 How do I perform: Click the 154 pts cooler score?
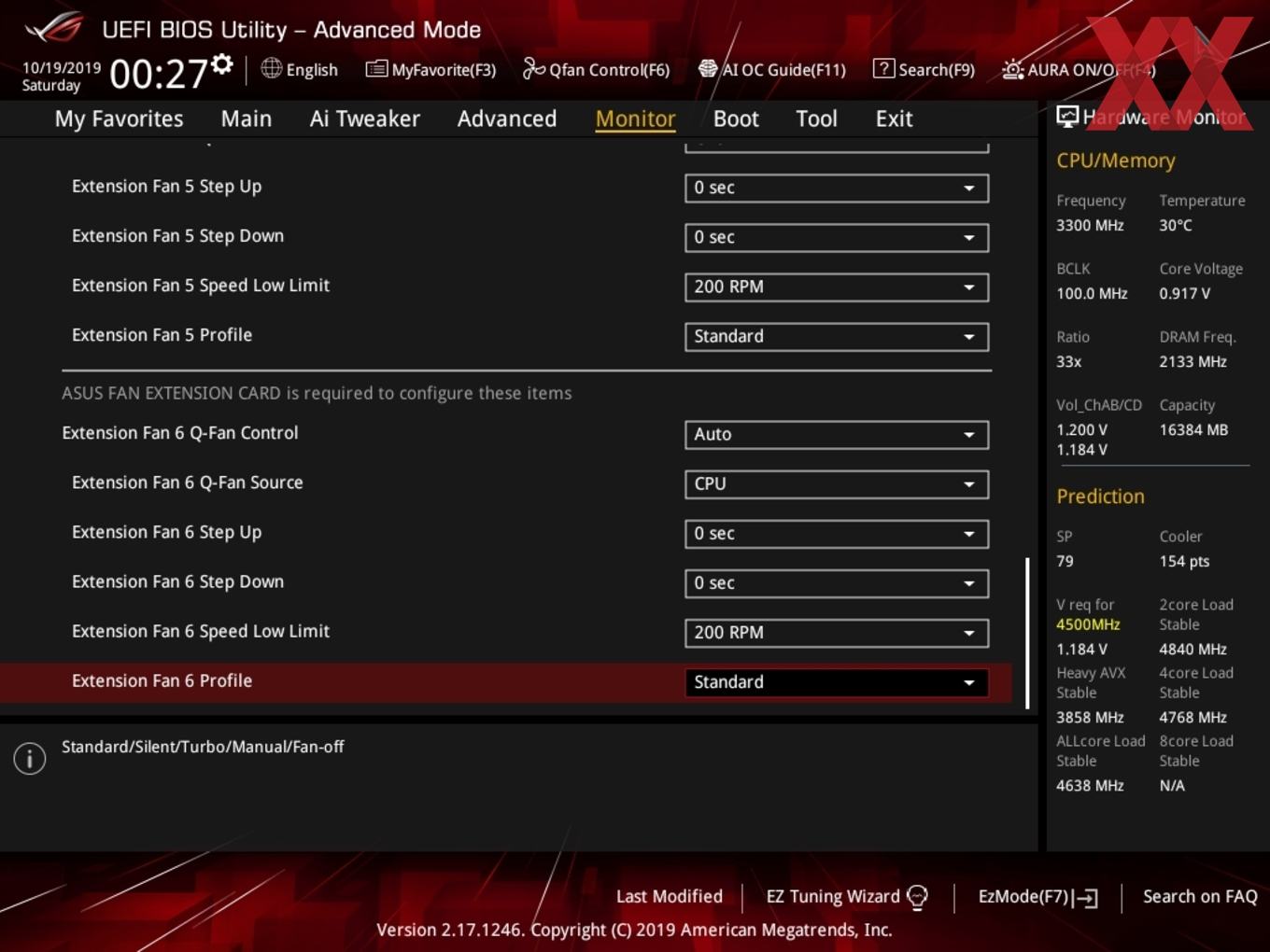(1184, 561)
